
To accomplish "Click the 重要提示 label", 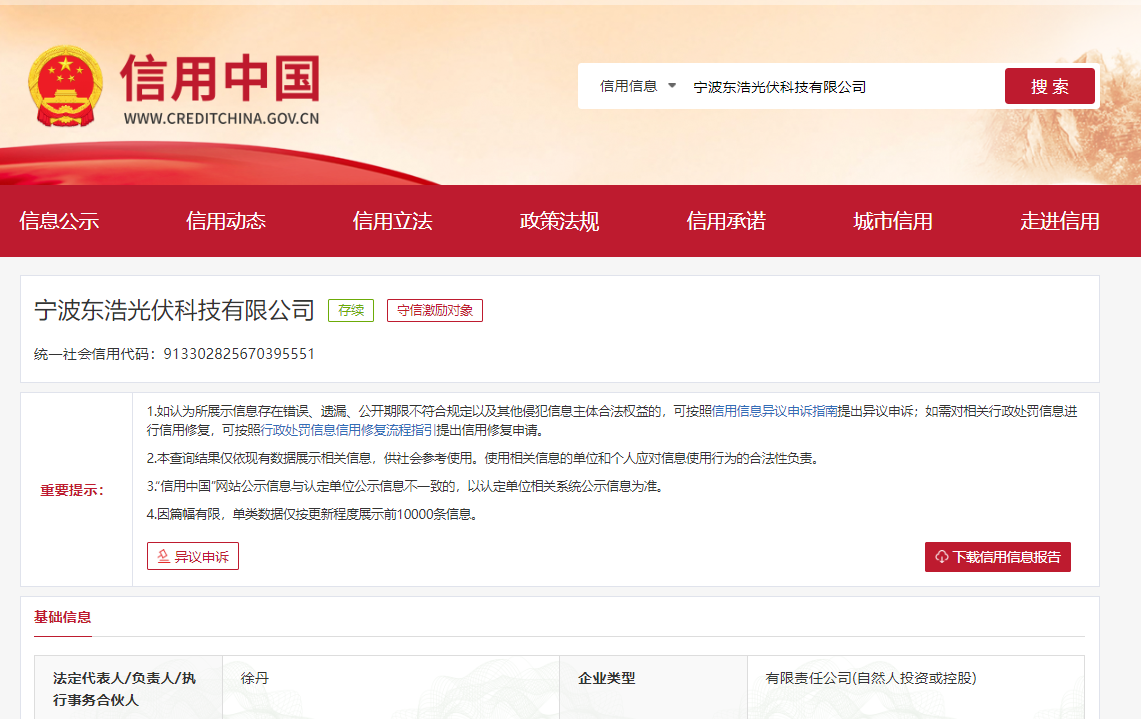I will pyautogui.click(x=72, y=490).
